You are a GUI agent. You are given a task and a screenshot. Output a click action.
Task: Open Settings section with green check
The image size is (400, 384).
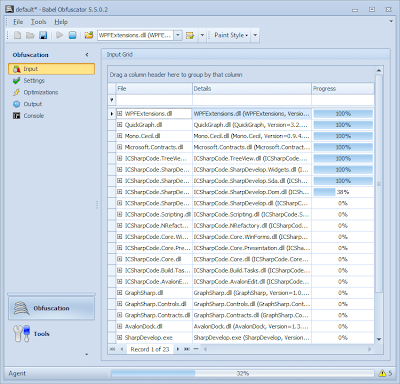pyautogui.click(x=51, y=81)
